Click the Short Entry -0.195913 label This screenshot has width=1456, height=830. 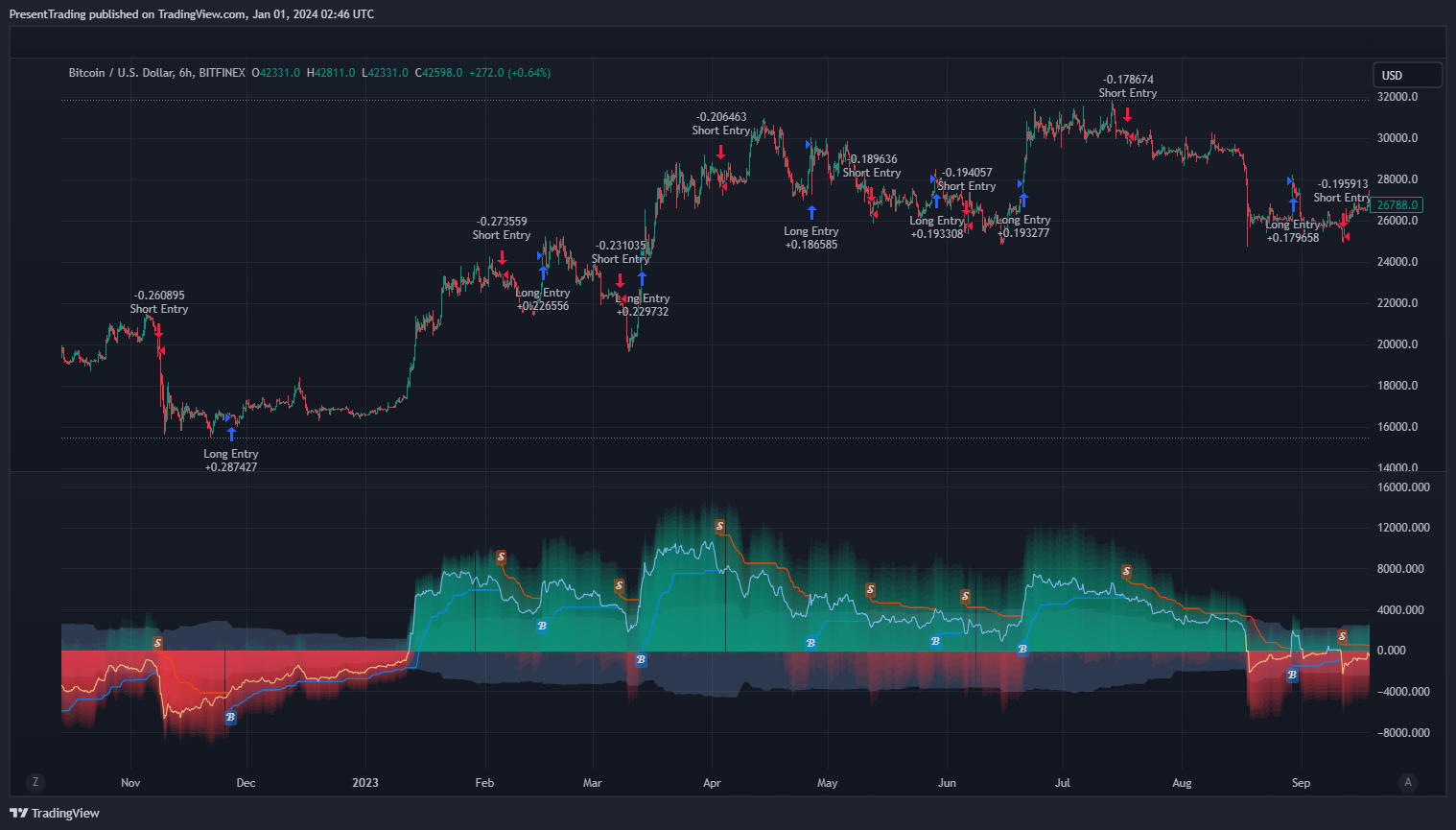tap(1342, 191)
